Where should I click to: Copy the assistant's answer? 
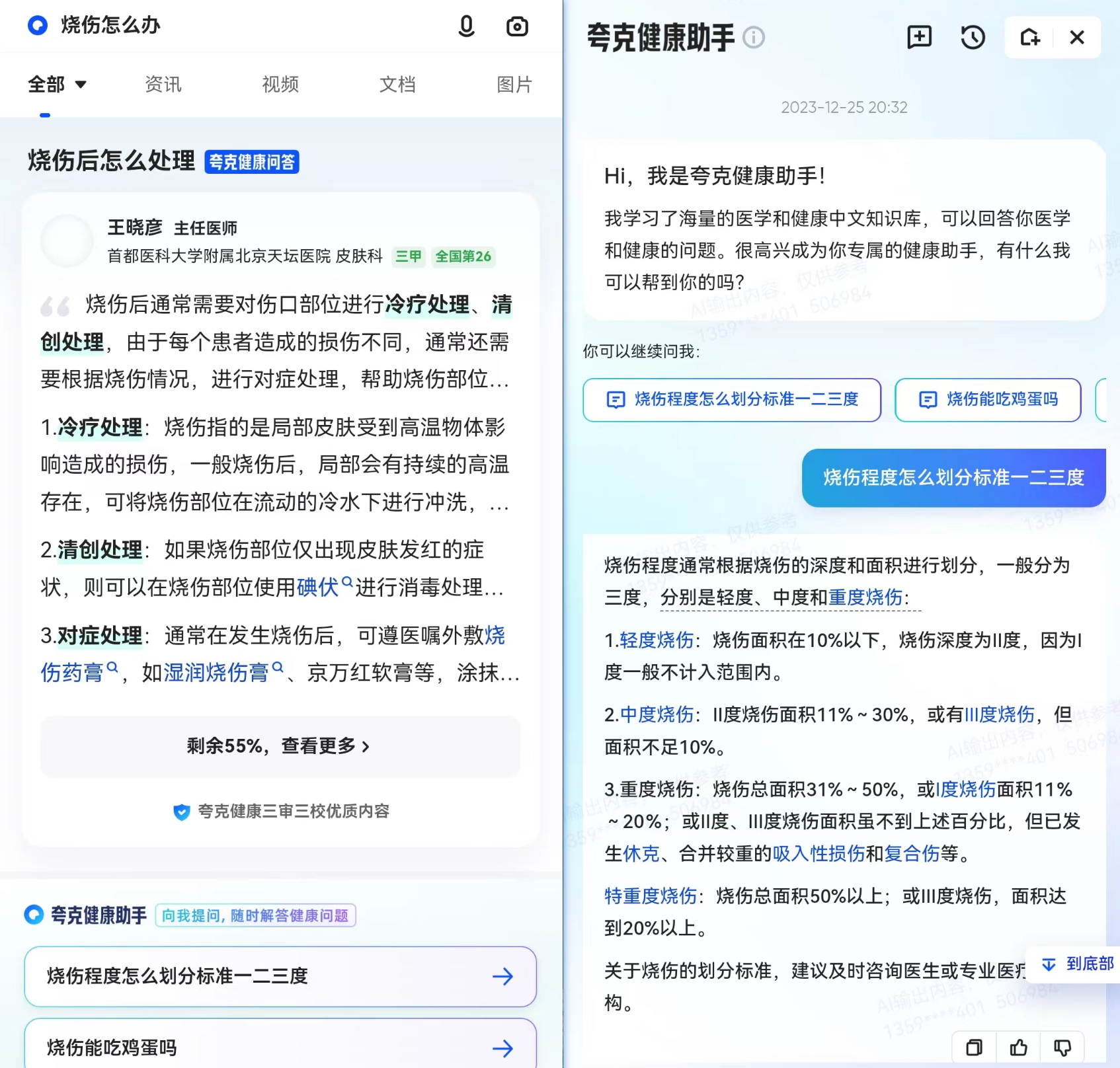point(974,1048)
